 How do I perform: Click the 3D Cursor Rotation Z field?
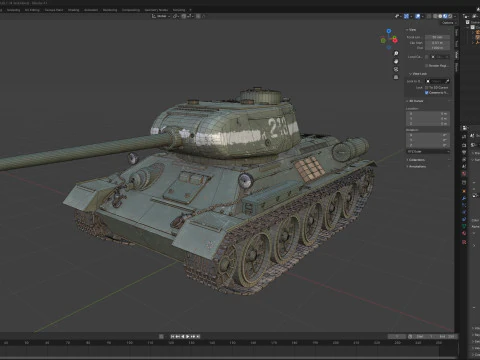[x=428, y=145]
